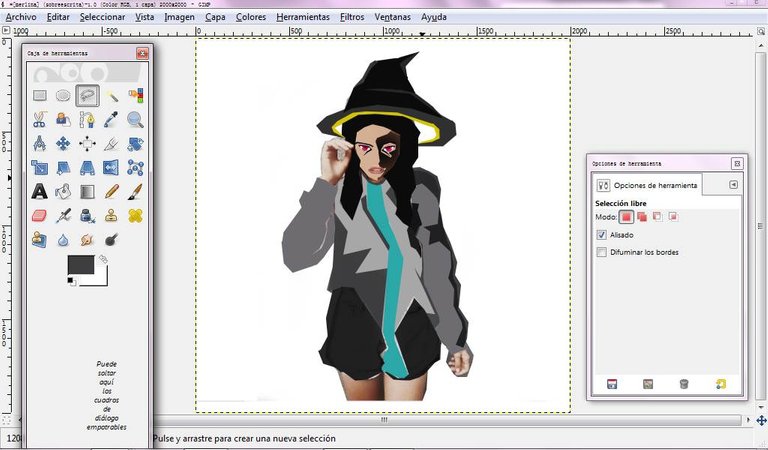Choose Subtract from selection mode

[x=658, y=217]
